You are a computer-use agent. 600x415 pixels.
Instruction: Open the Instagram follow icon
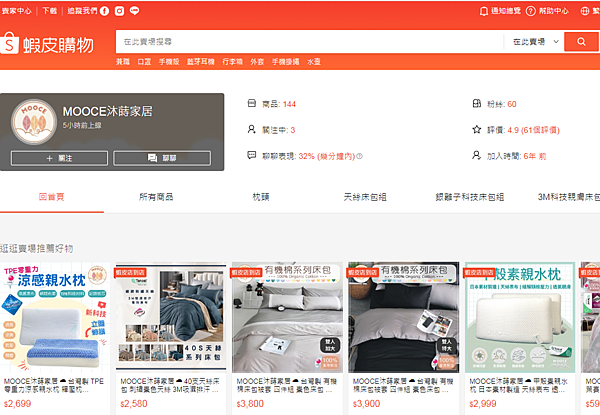[x=119, y=11]
